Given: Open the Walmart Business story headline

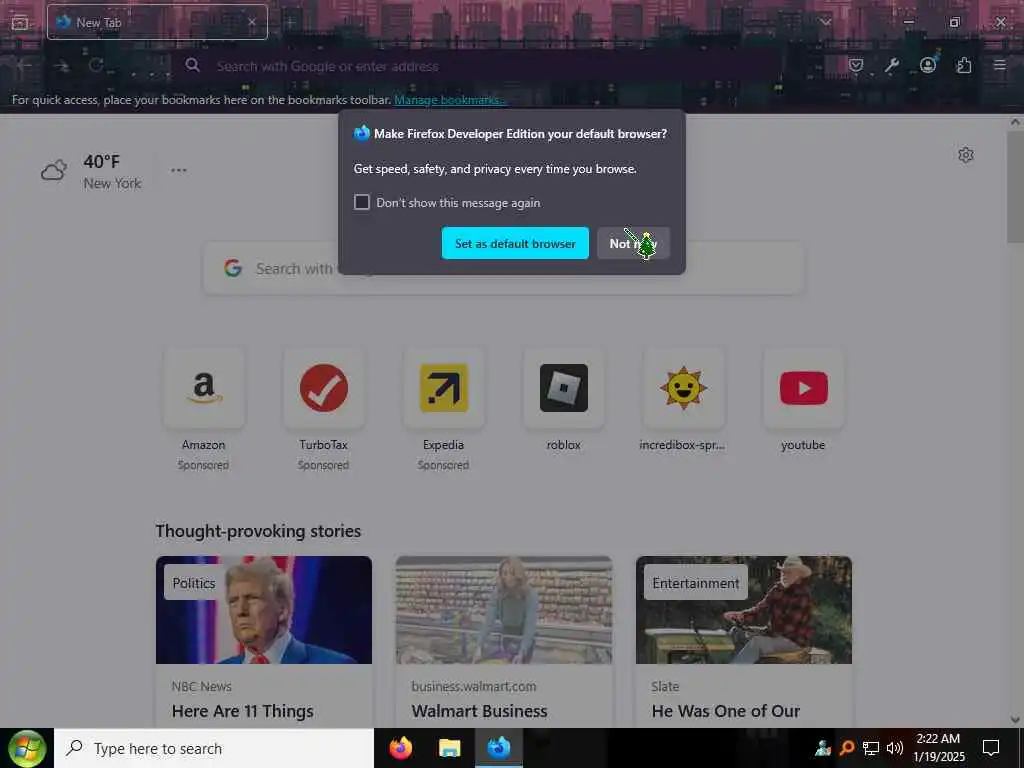Looking at the screenshot, I should click(x=479, y=711).
